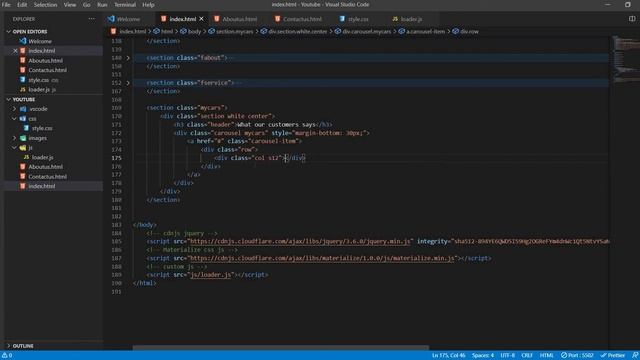
Task: Select loader.js in Open Editors list
Action: [39, 89]
